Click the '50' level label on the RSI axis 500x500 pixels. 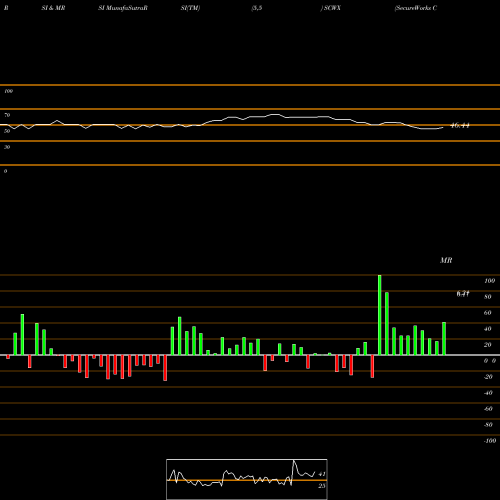click(7, 131)
